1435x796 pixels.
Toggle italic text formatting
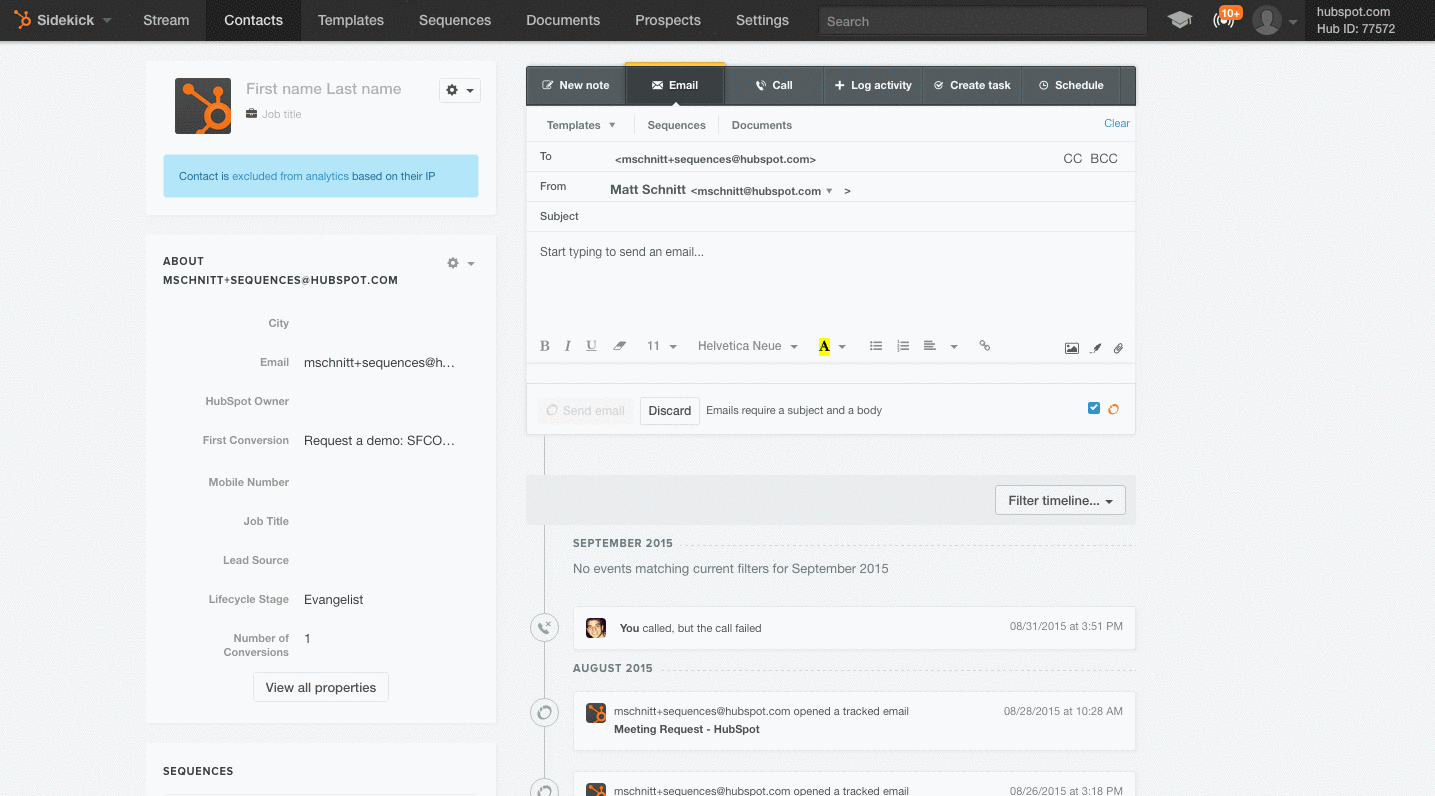567,346
